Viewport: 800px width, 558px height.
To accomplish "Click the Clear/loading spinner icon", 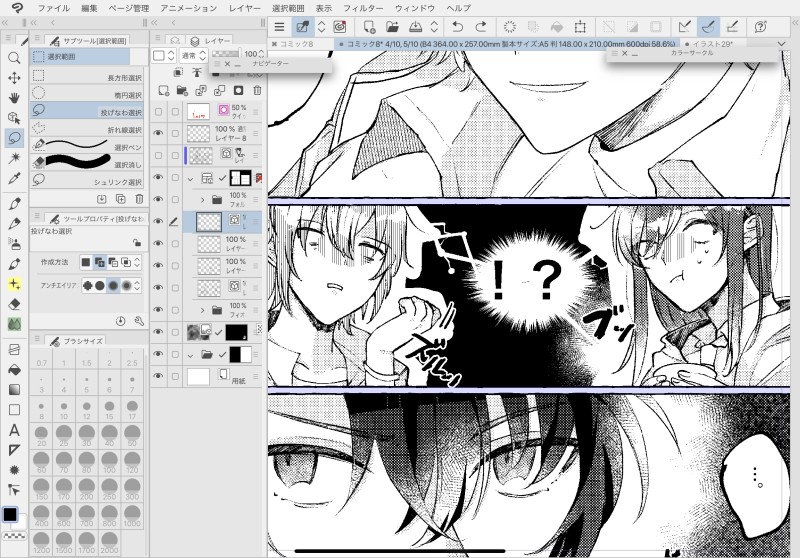I will (x=509, y=27).
